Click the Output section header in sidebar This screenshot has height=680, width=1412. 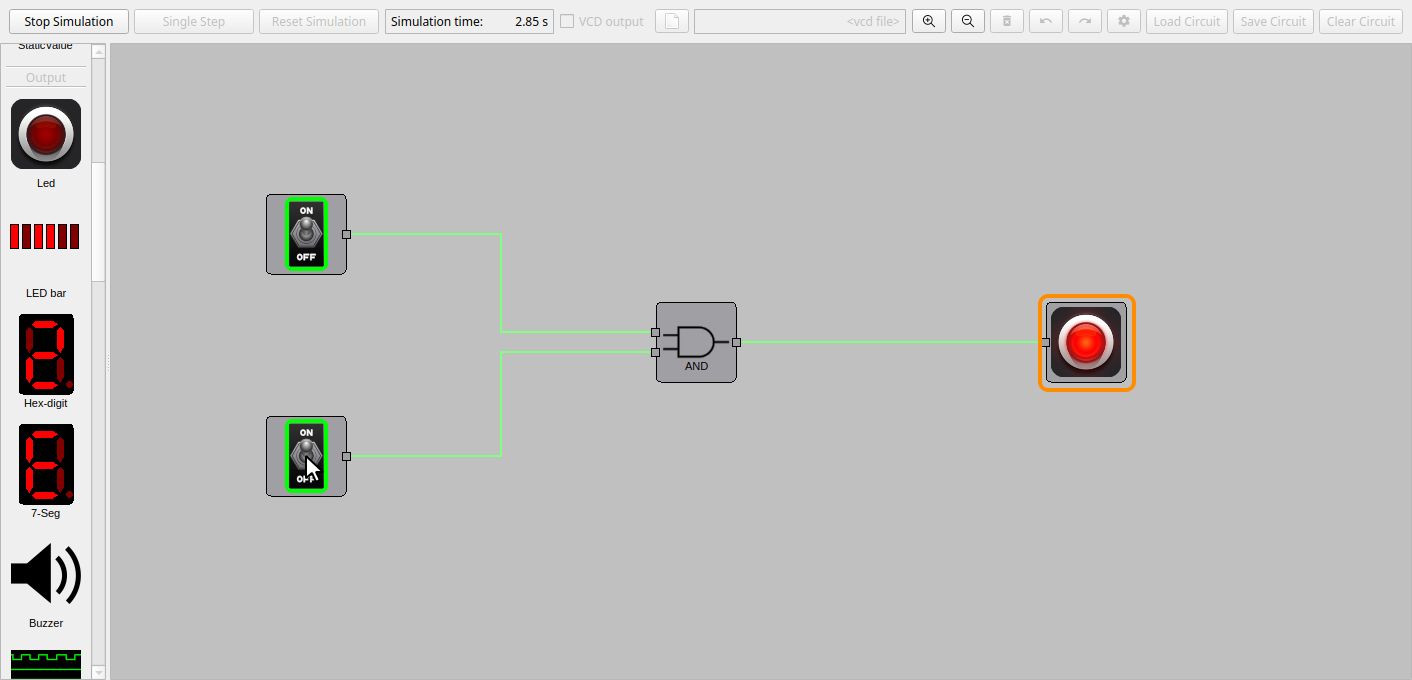46,77
